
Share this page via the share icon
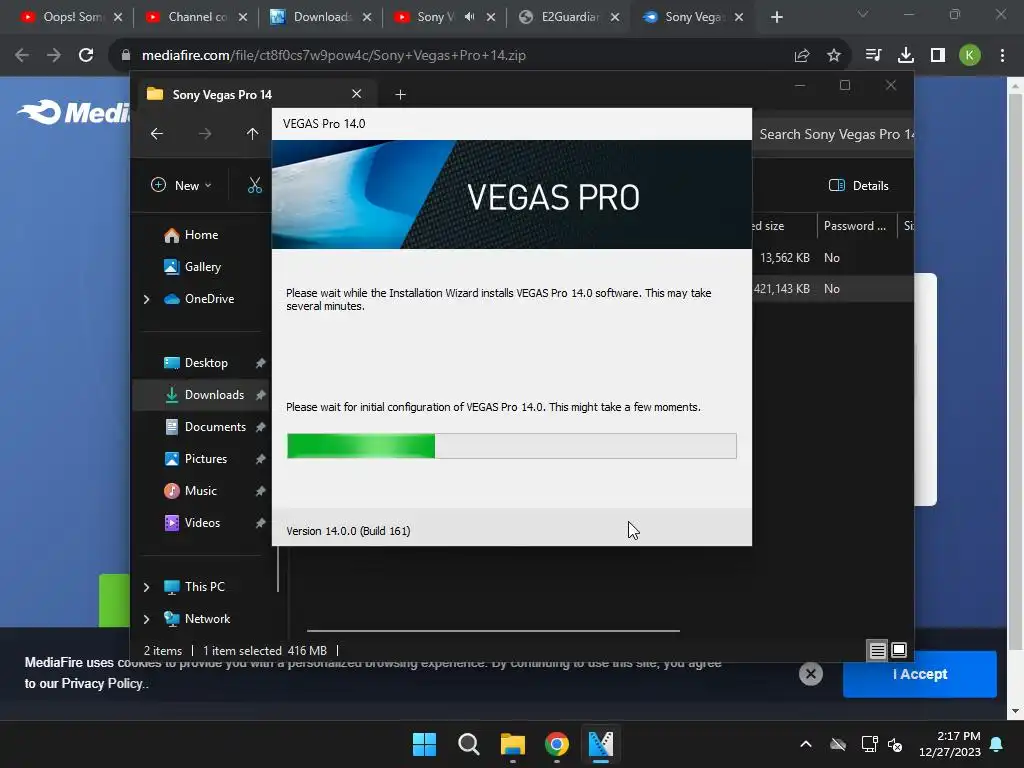tap(802, 56)
